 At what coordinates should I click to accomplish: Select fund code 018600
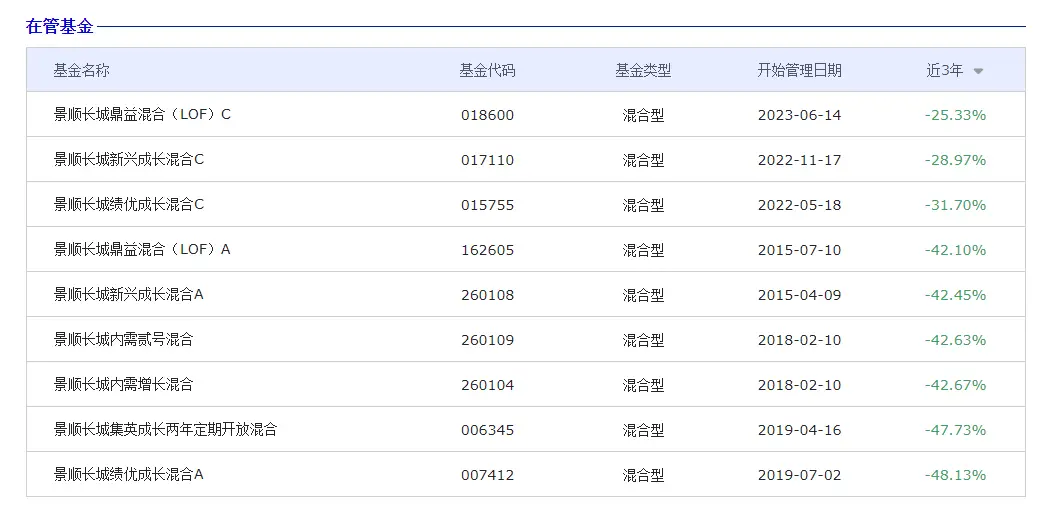(488, 115)
